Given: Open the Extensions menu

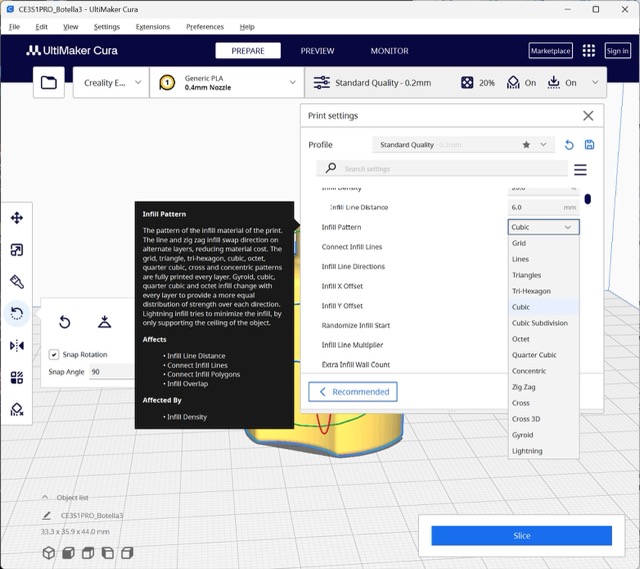Looking at the screenshot, I should coord(153,27).
